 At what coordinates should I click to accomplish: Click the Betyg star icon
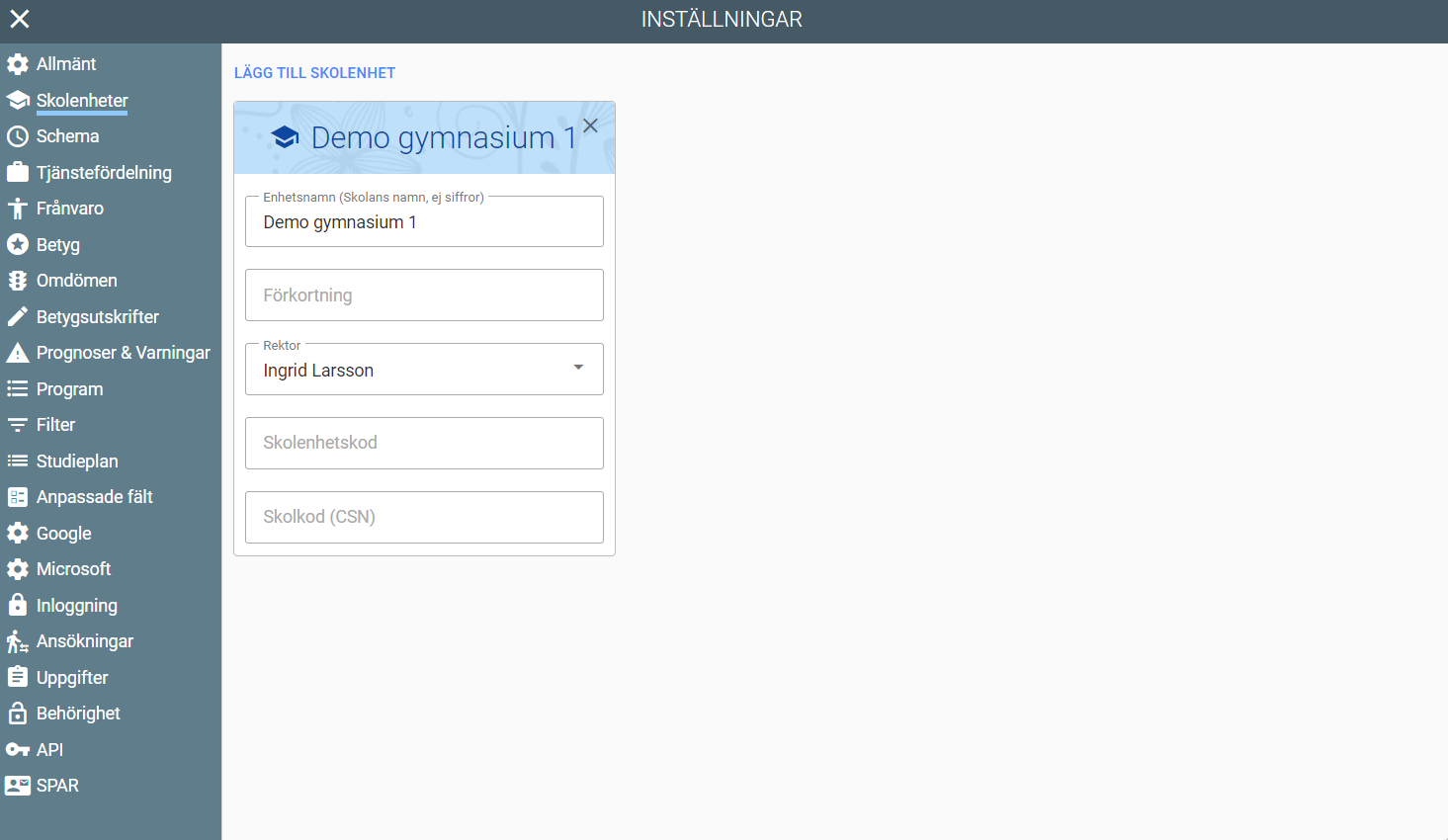18,245
